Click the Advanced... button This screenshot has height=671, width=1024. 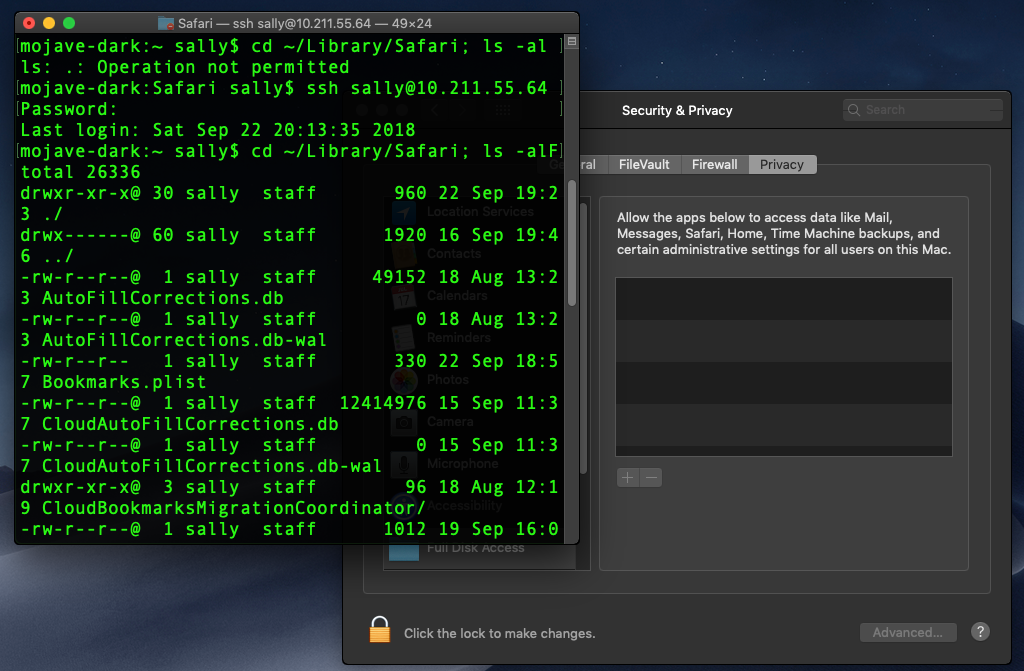point(907,632)
